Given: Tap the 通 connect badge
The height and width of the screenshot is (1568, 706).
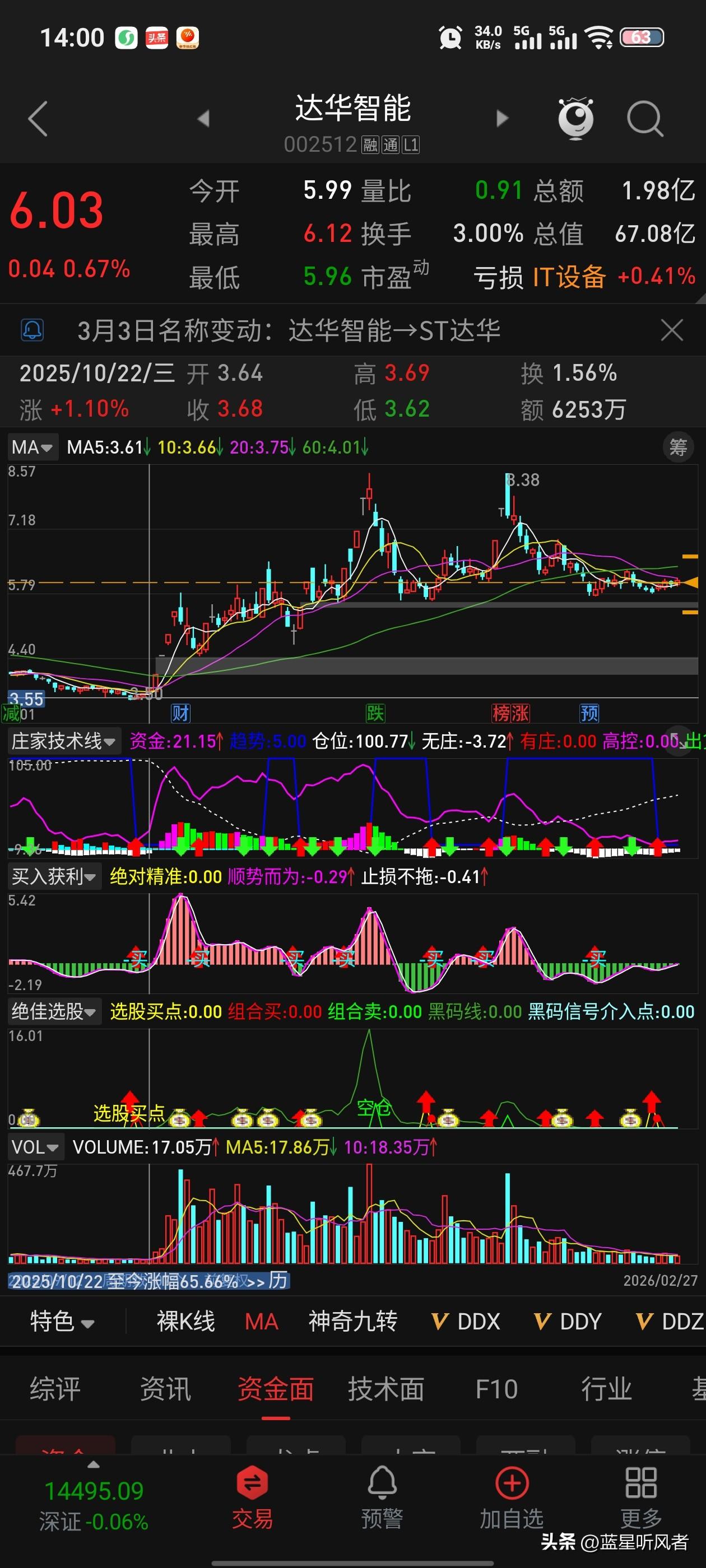Looking at the screenshot, I should 391,145.
